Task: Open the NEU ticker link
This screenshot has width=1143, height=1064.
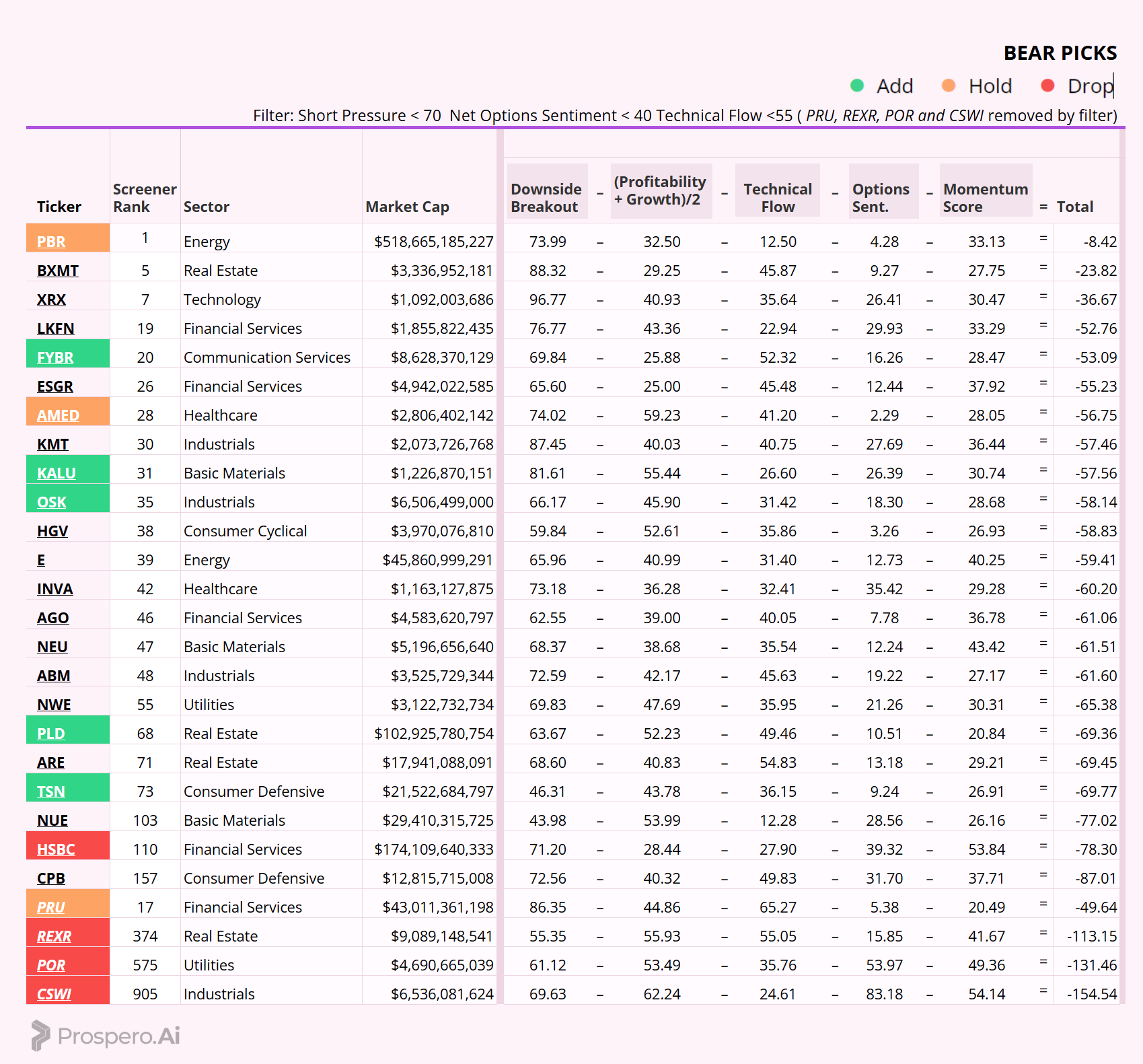Action: (x=52, y=647)
